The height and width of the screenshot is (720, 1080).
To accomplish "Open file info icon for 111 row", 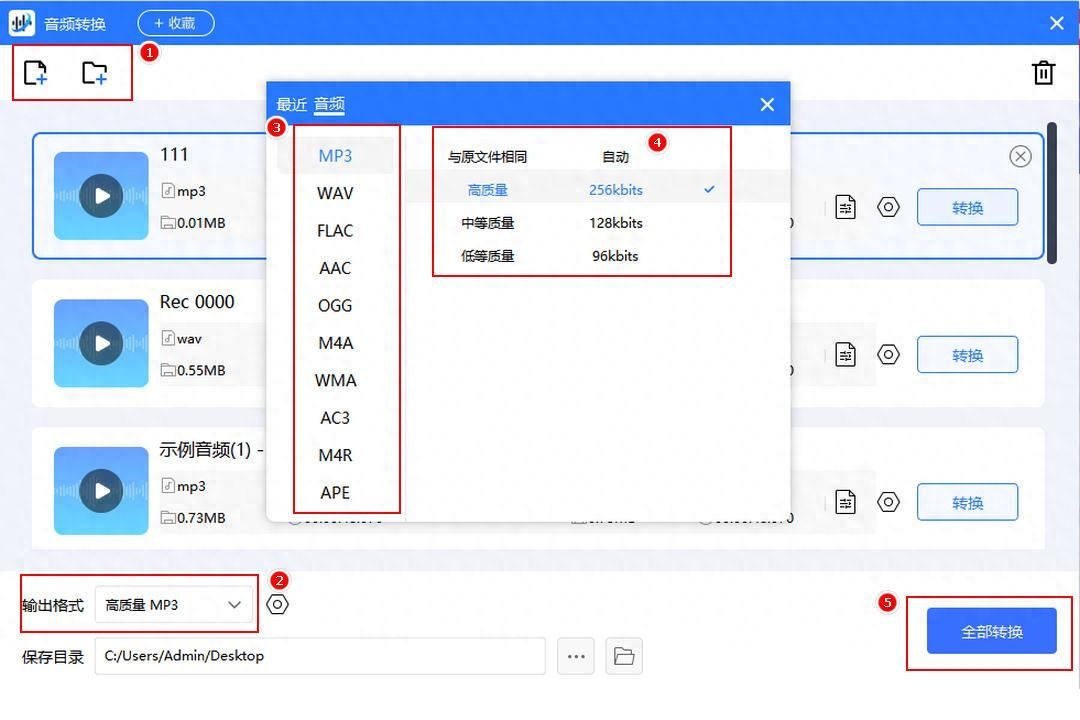I will (845, 207).
